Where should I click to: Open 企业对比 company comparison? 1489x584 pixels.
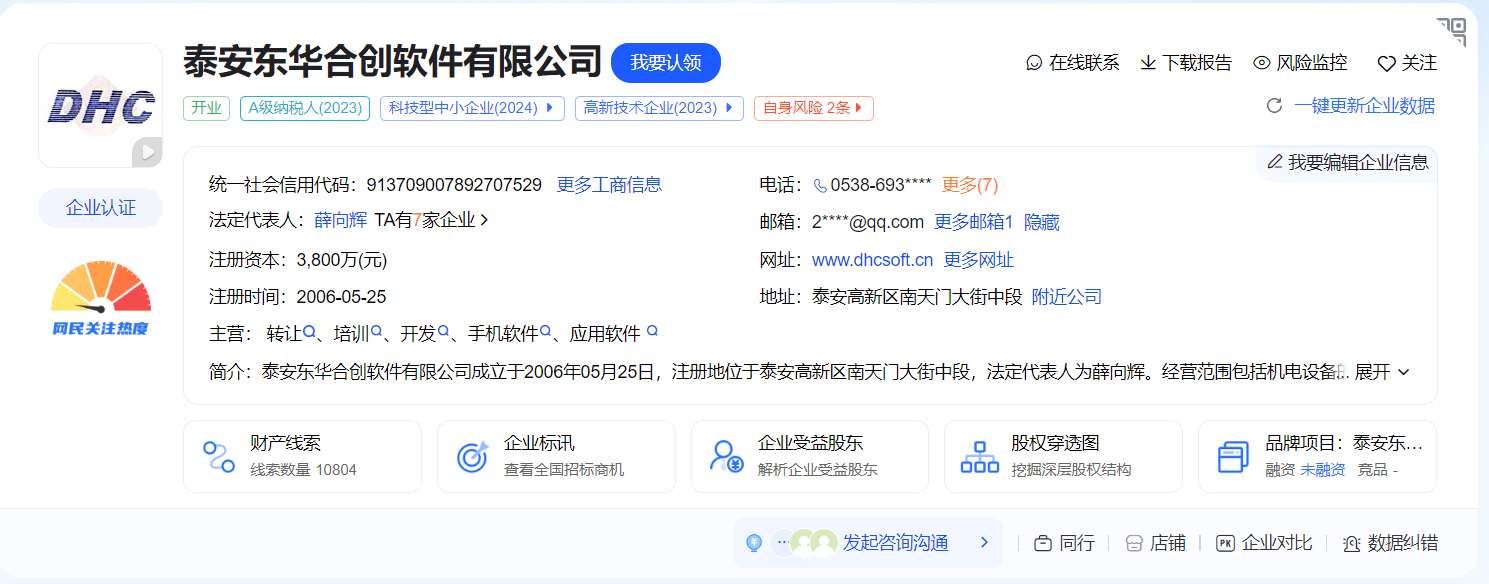click(1264, 543)
